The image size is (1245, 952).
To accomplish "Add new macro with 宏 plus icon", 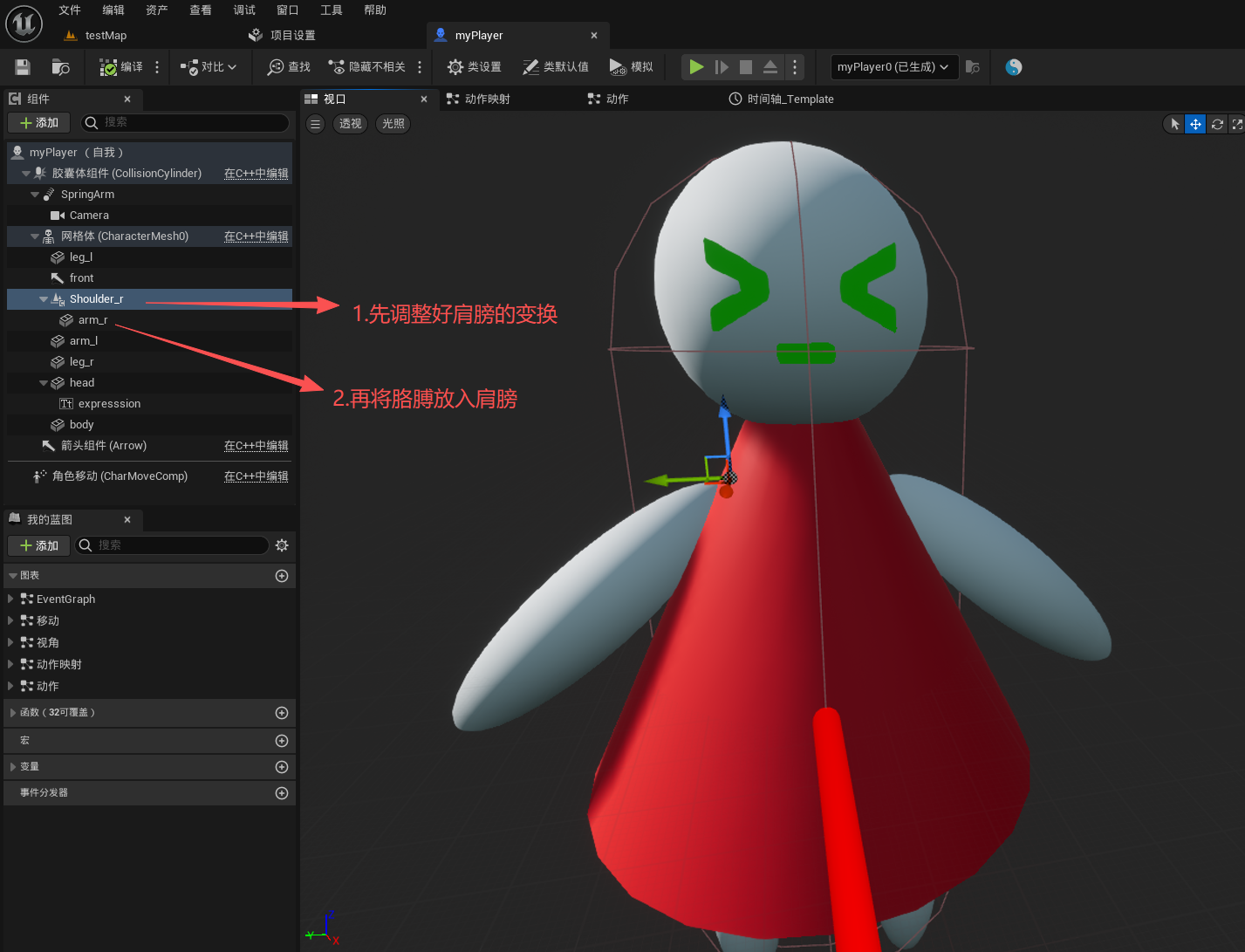I will (282, 741).
